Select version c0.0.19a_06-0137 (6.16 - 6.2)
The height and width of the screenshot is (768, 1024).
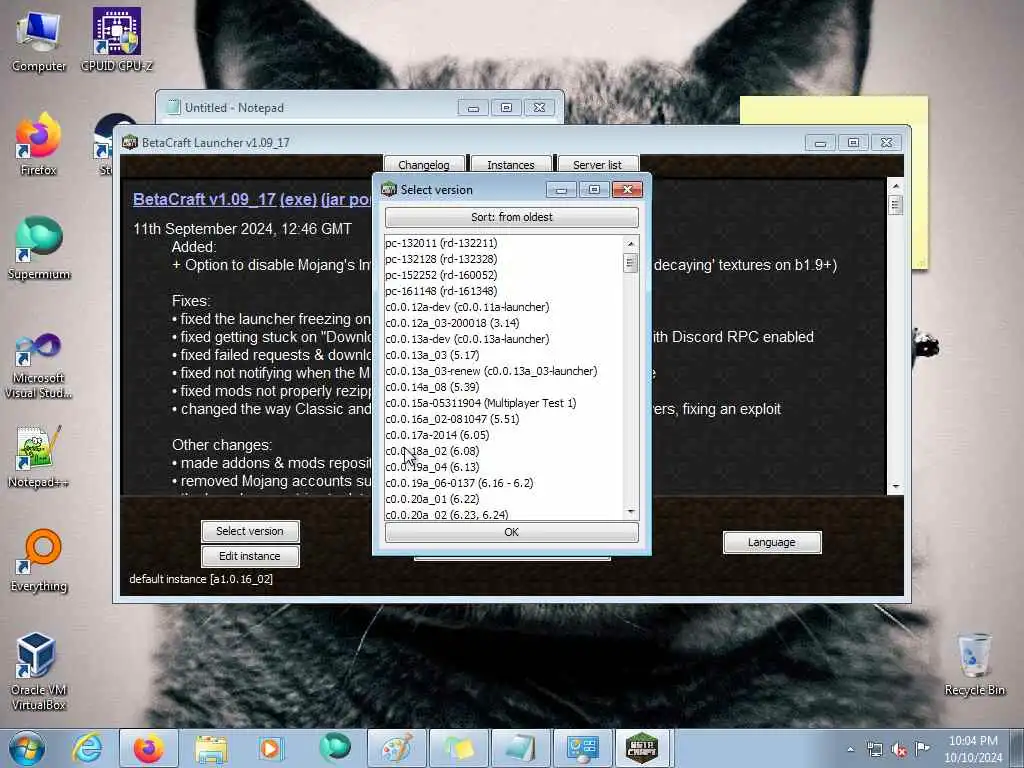click(x=504, y=483)
